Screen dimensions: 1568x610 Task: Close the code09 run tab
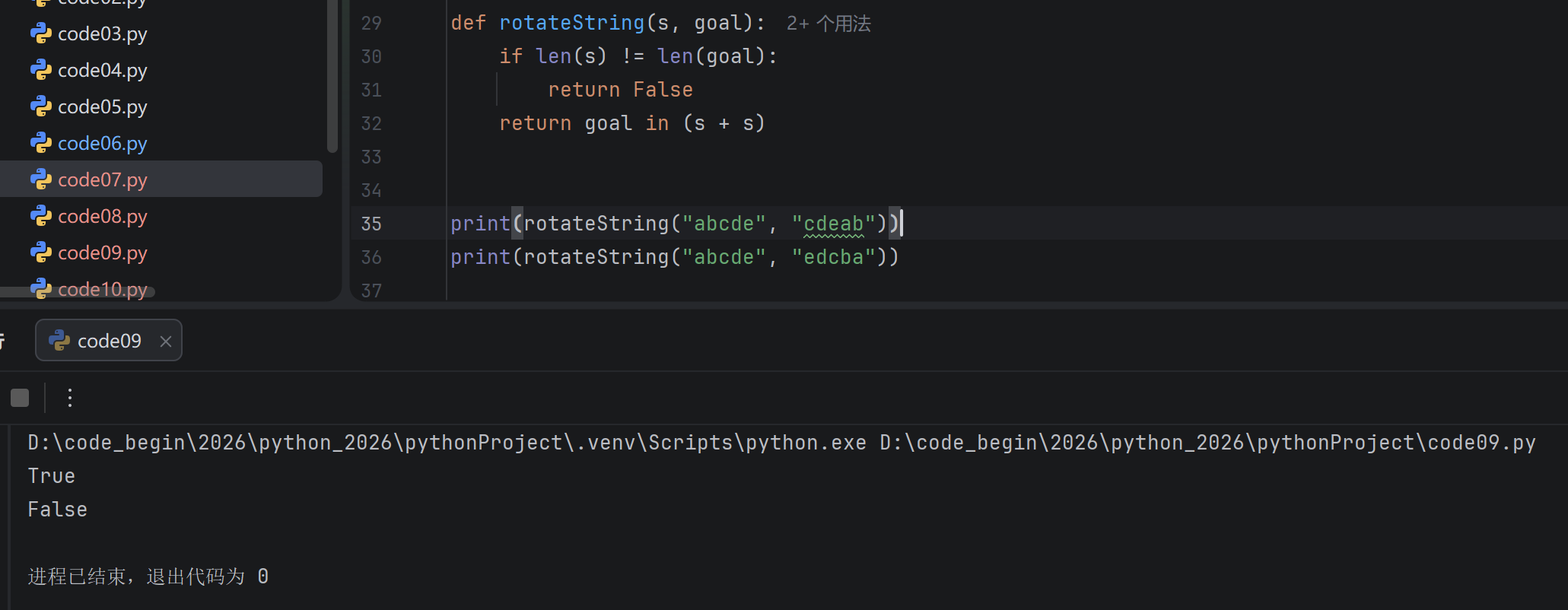[166, 342]
